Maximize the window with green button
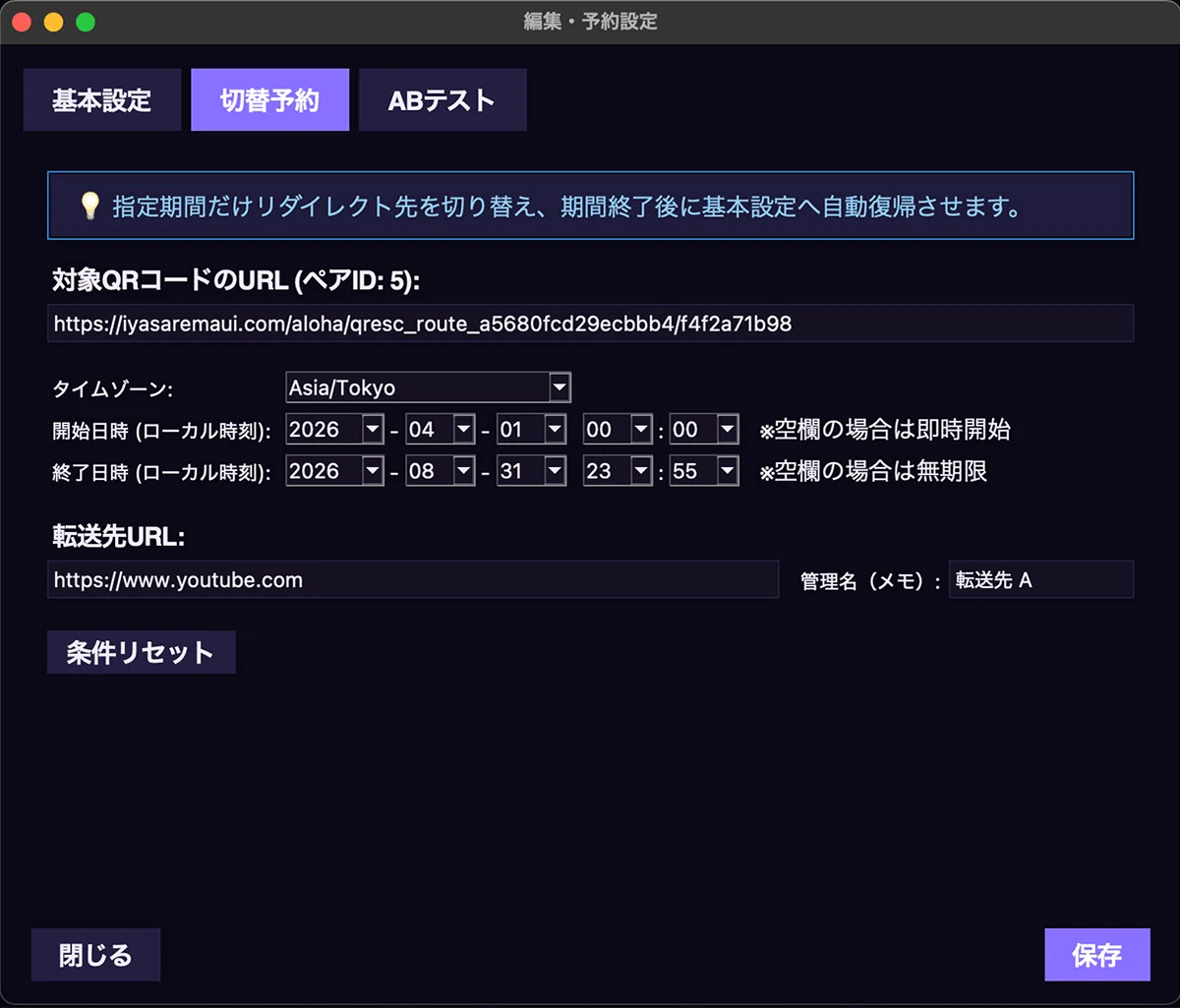 point(86,22)
